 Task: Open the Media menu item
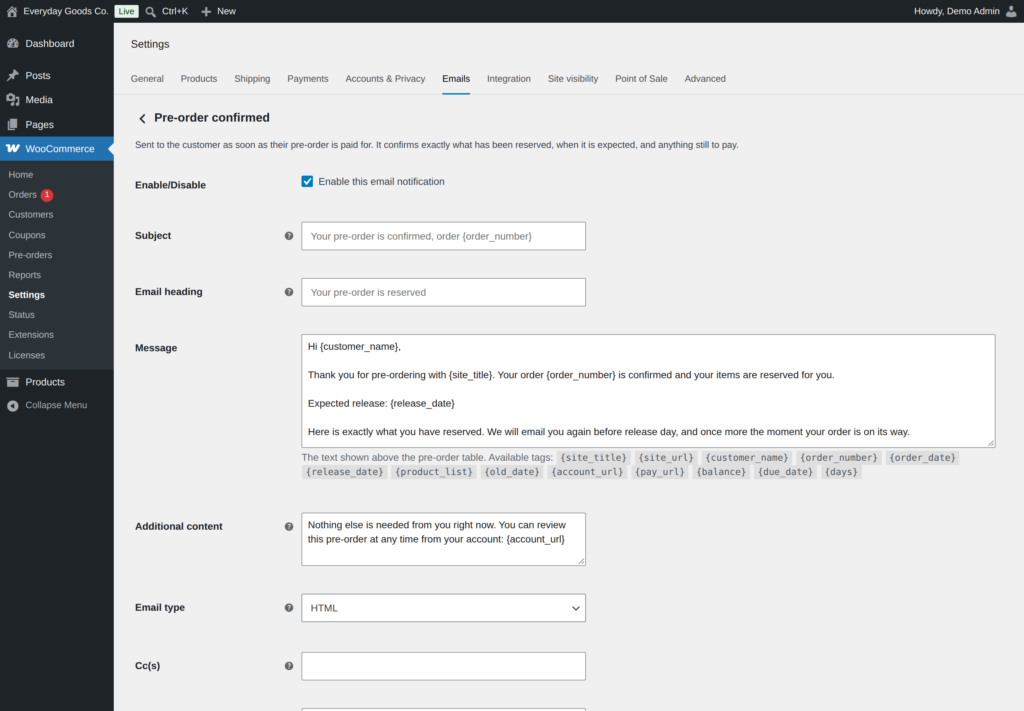[x=57, y=100]
